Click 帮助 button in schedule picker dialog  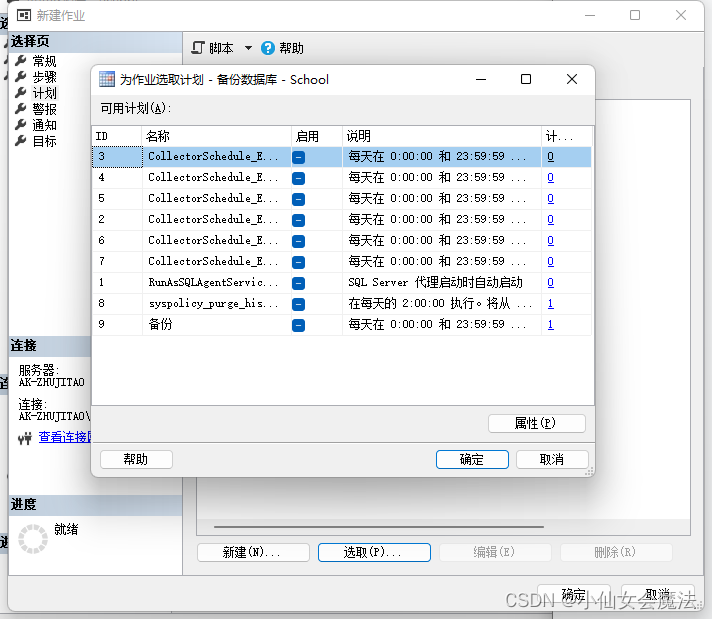(x=136, y=460)
